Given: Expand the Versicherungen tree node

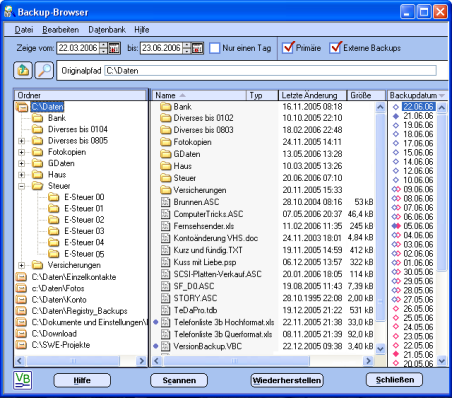Looking at the screenshot, I should [x=22, y=265].
